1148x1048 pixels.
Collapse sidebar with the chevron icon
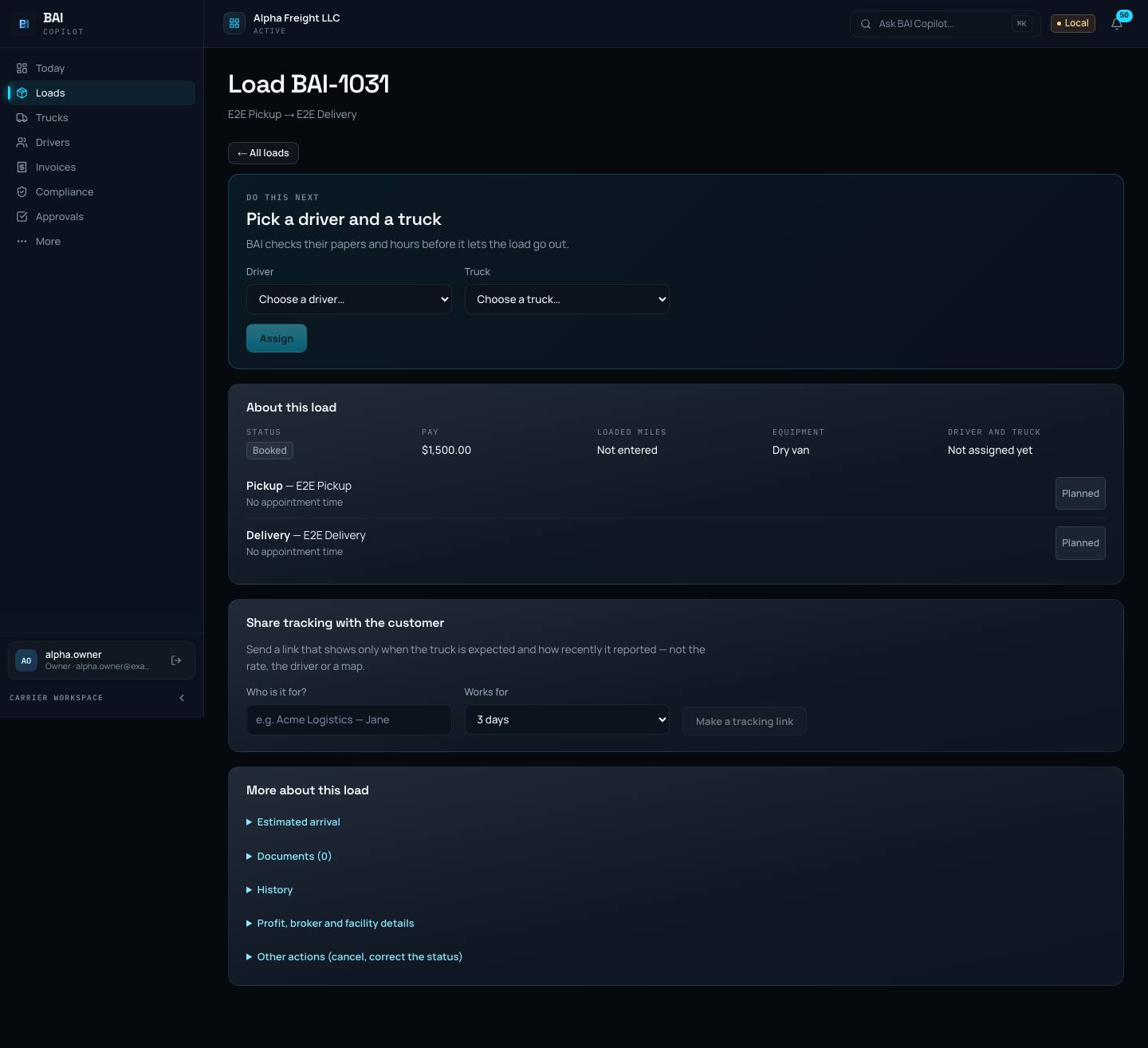pyautogui.click(x=182, y=698)
